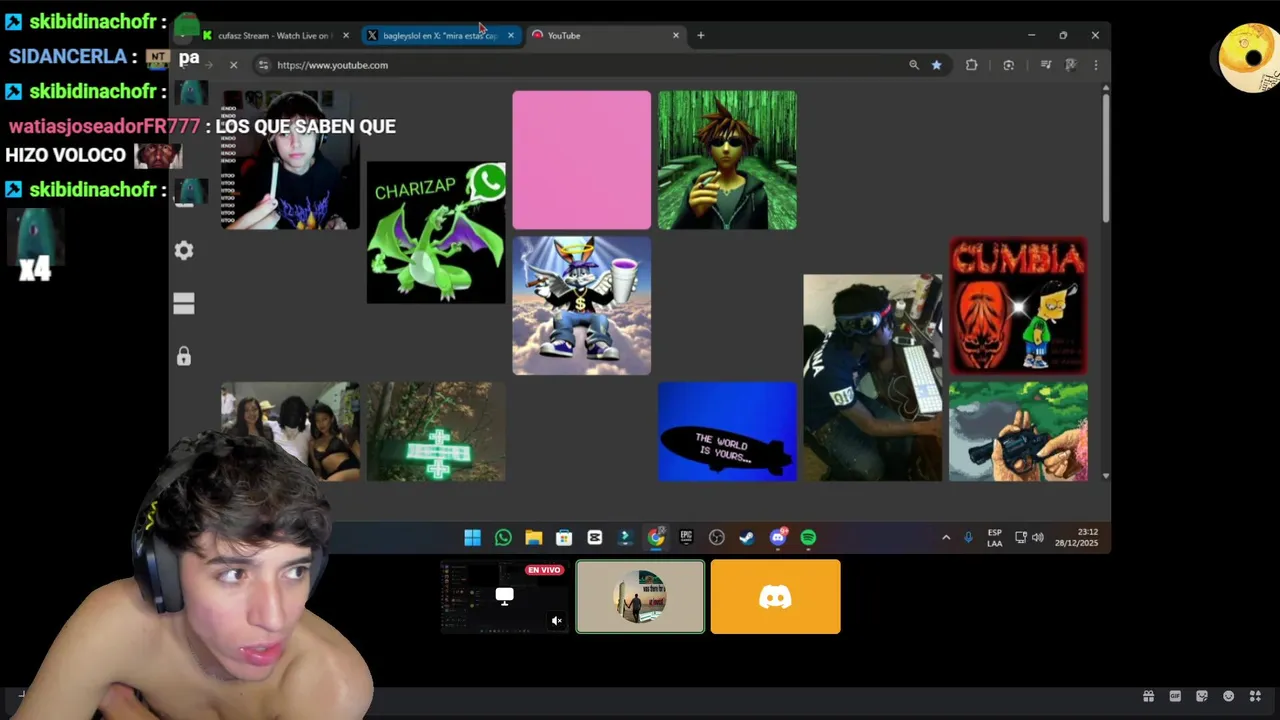This screenshot has width=1280, height=720.
Task: Click the microphone icon in system tray
Action: 968,538
